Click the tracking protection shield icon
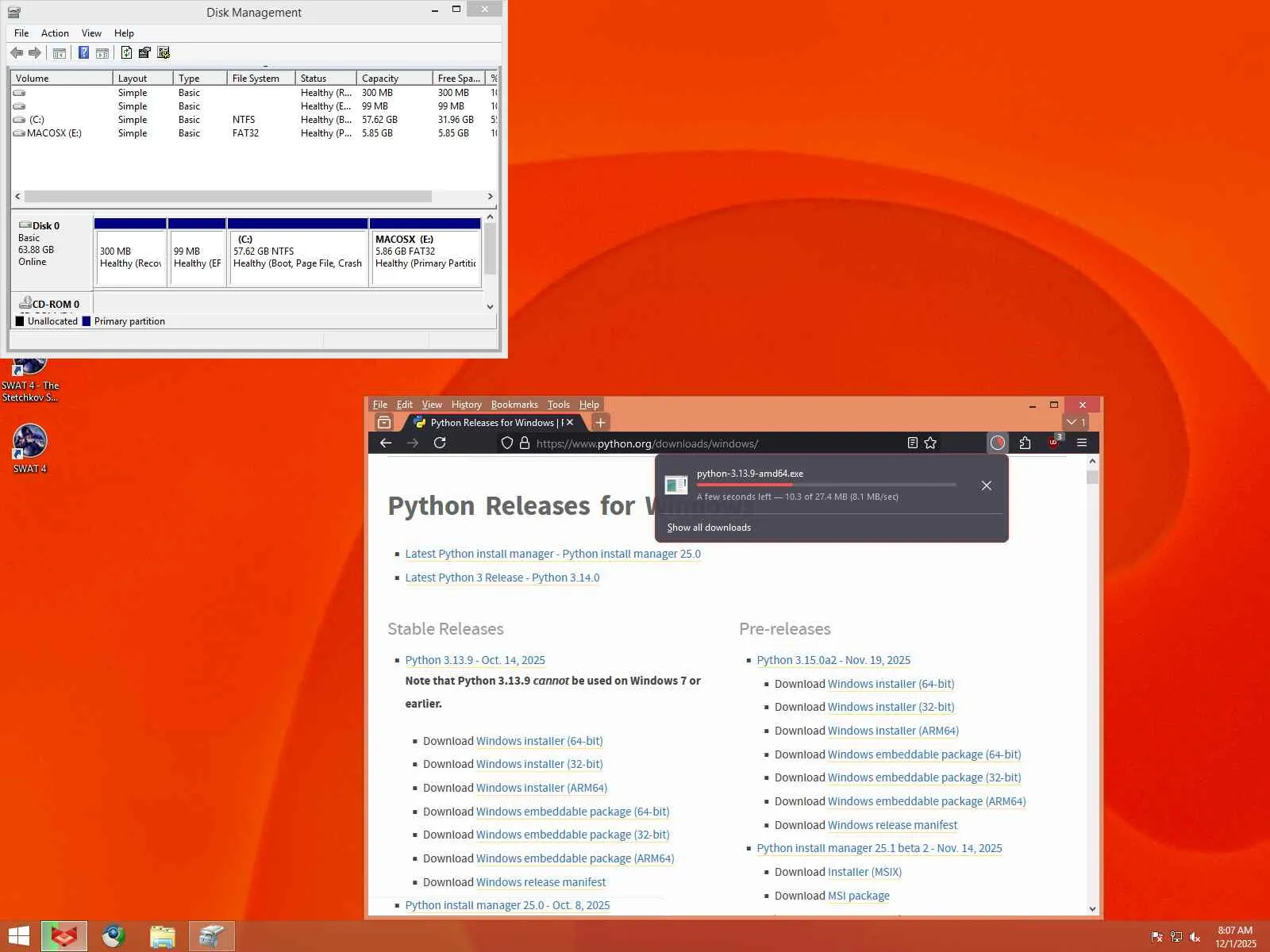1270x952 pixels. (x=507, y=443)
